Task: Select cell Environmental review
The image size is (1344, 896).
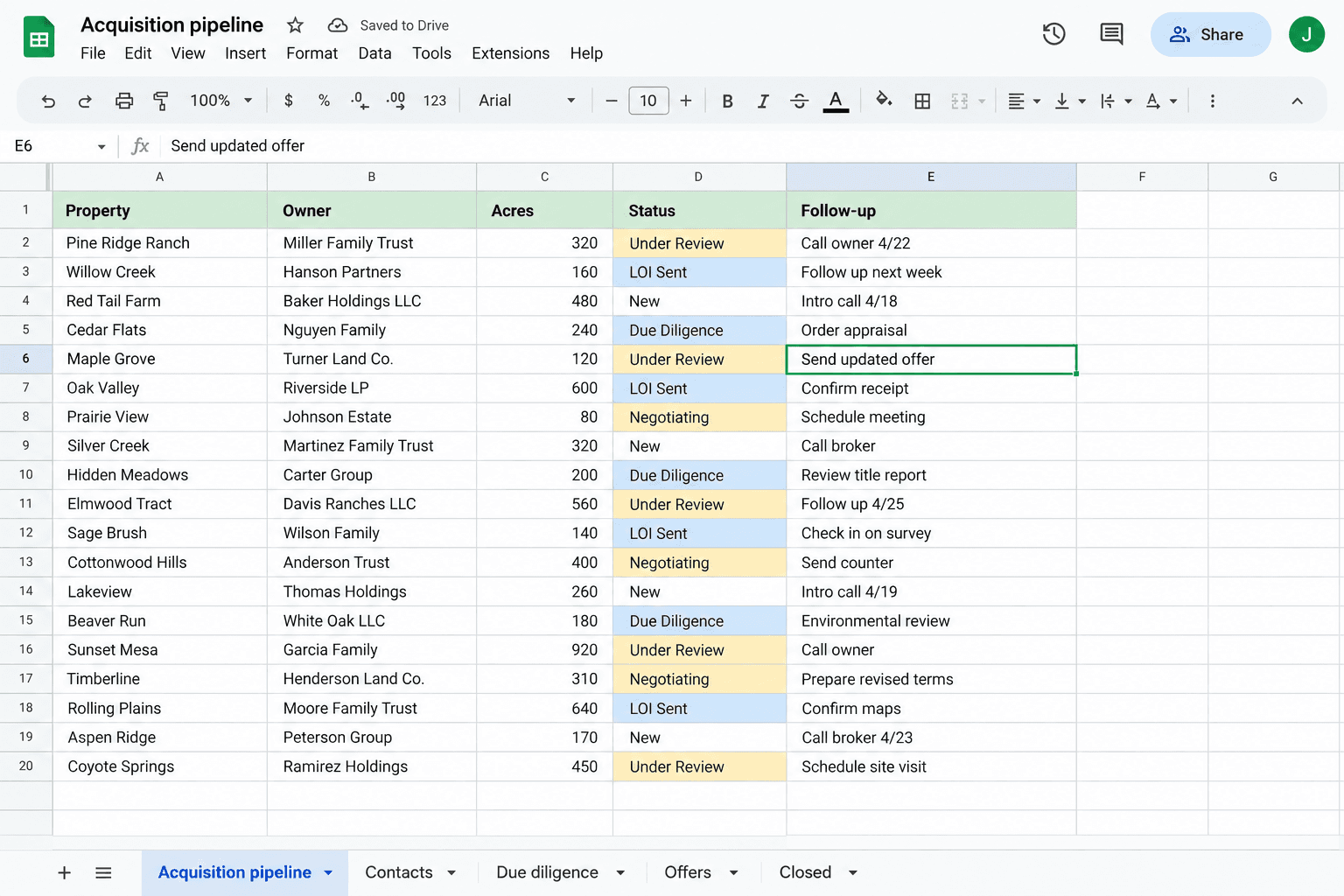Action: (931, 620)
